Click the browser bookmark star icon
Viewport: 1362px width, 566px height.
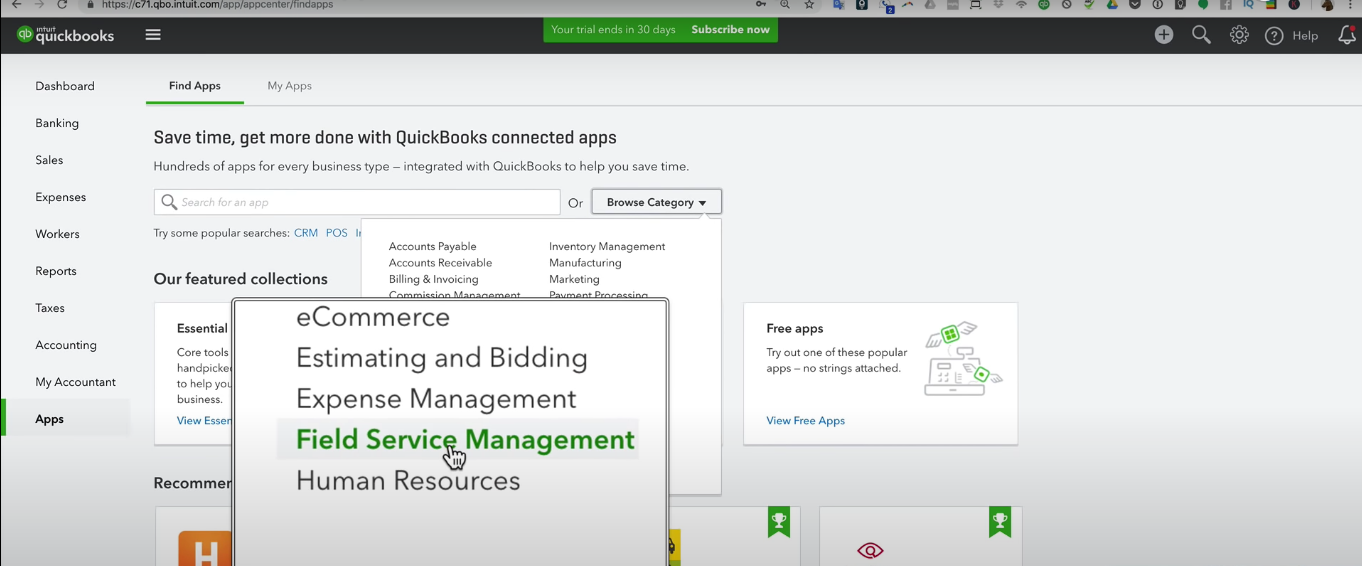809,5
